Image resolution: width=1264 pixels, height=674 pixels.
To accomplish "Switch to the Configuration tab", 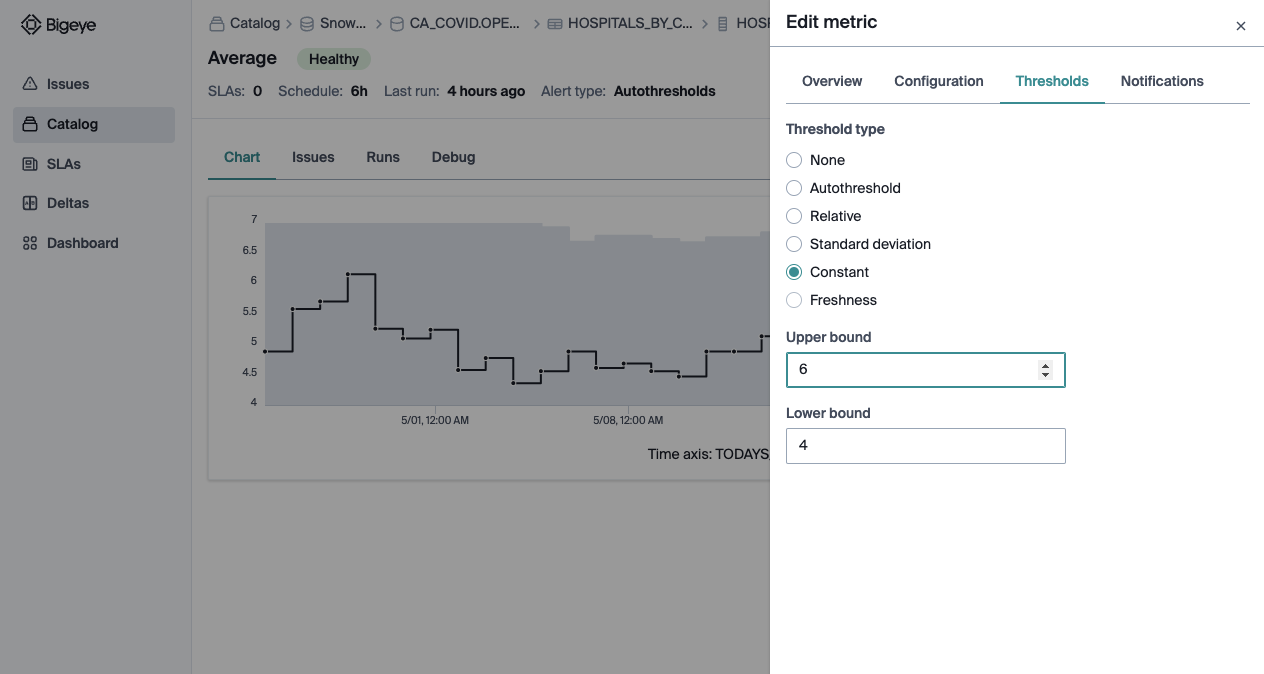I will point(939,81).
